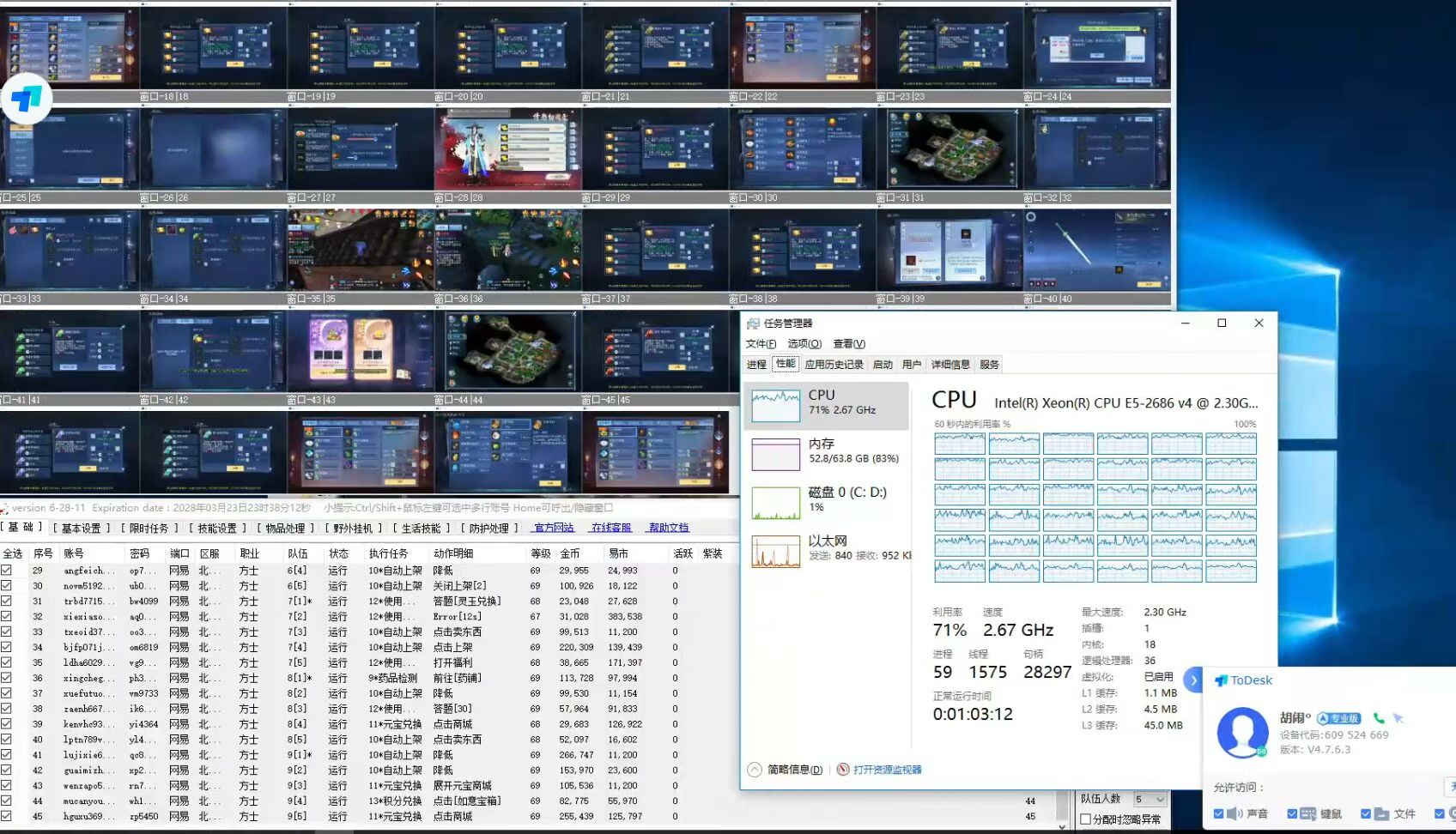Click the ToDesk floating logo icon

[x=27, y=100]
